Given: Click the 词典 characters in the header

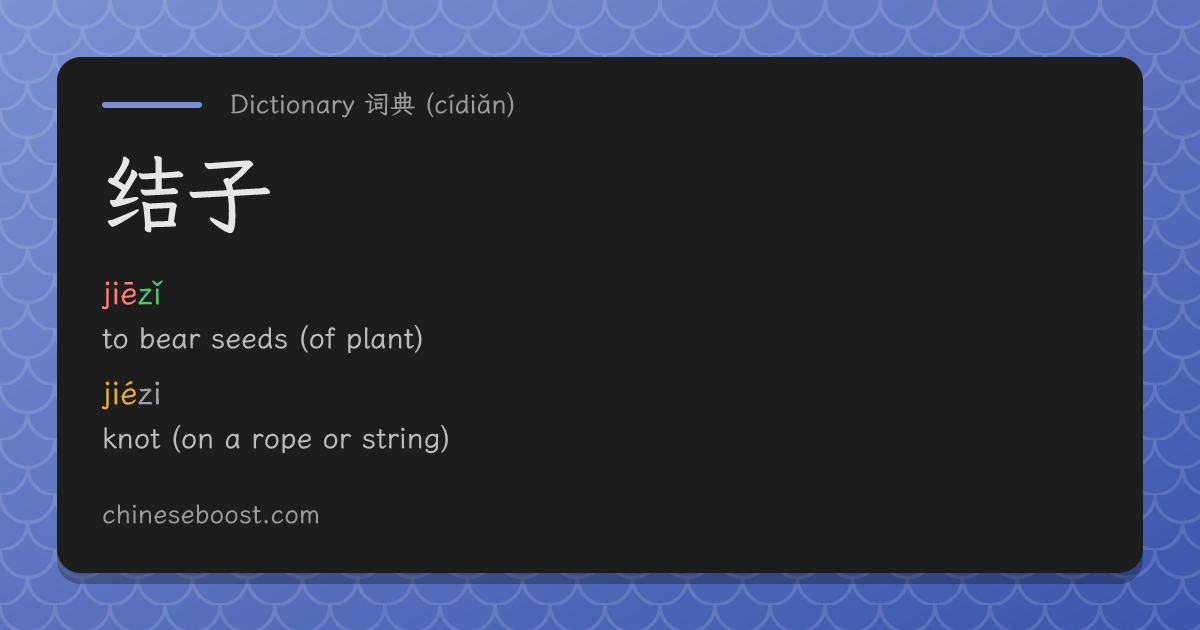Looking at the screenshot, I should click(390, 104).
